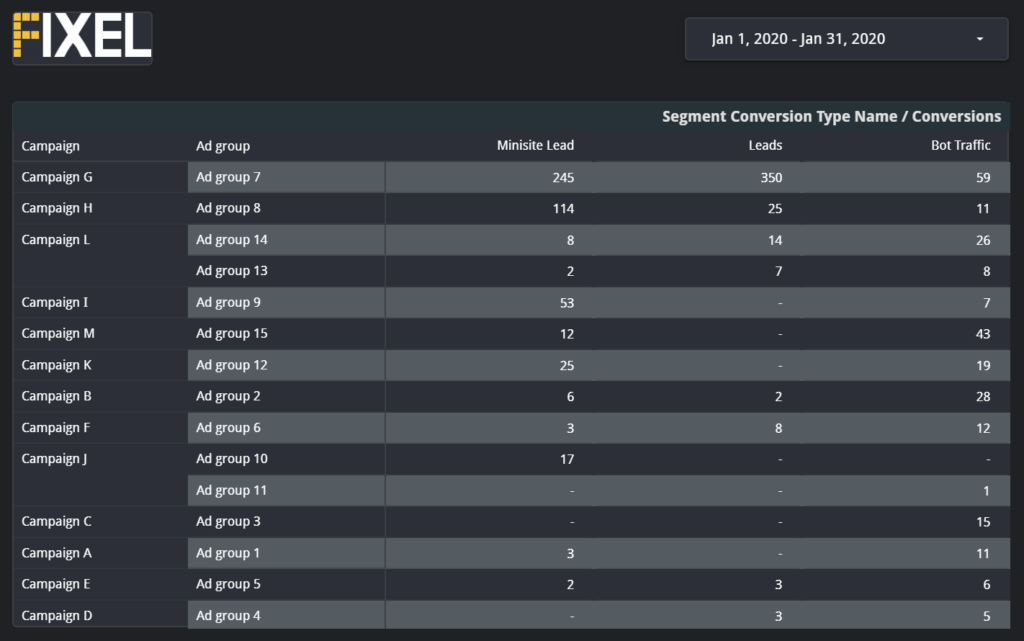Sort by the Leads column header
The image size is (1024, 641).
[765, 146]
